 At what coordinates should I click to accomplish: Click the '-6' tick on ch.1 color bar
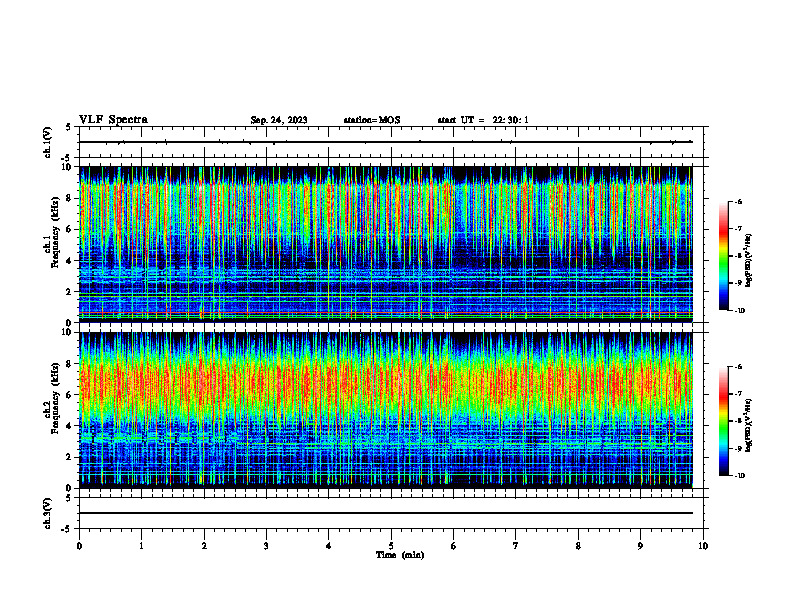tap(739, 202)
